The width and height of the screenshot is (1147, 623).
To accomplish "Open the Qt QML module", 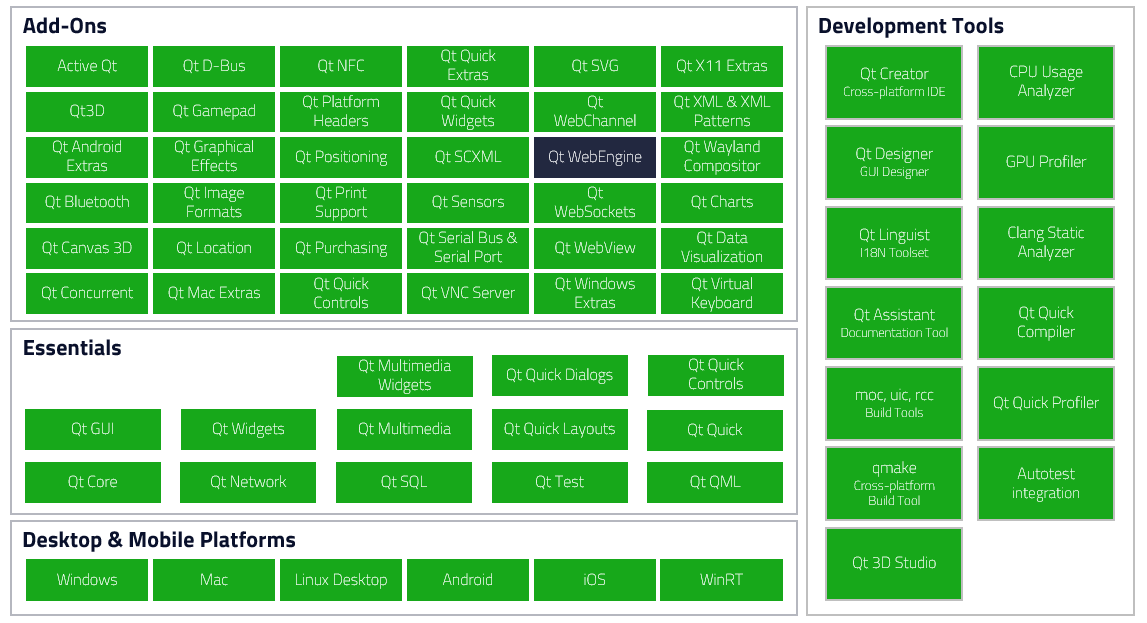I will 715,482.
